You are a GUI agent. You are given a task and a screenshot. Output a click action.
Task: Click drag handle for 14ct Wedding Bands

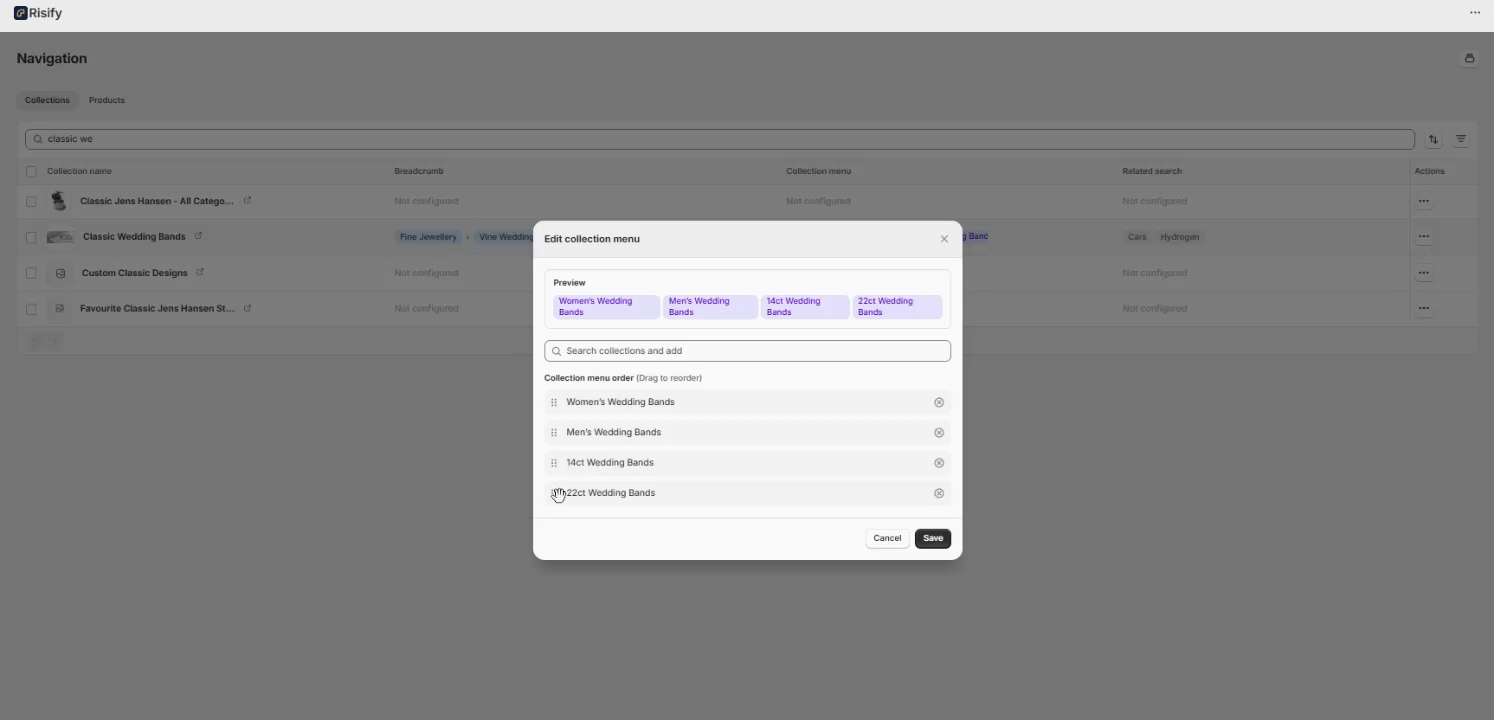[x=554, y=463]
